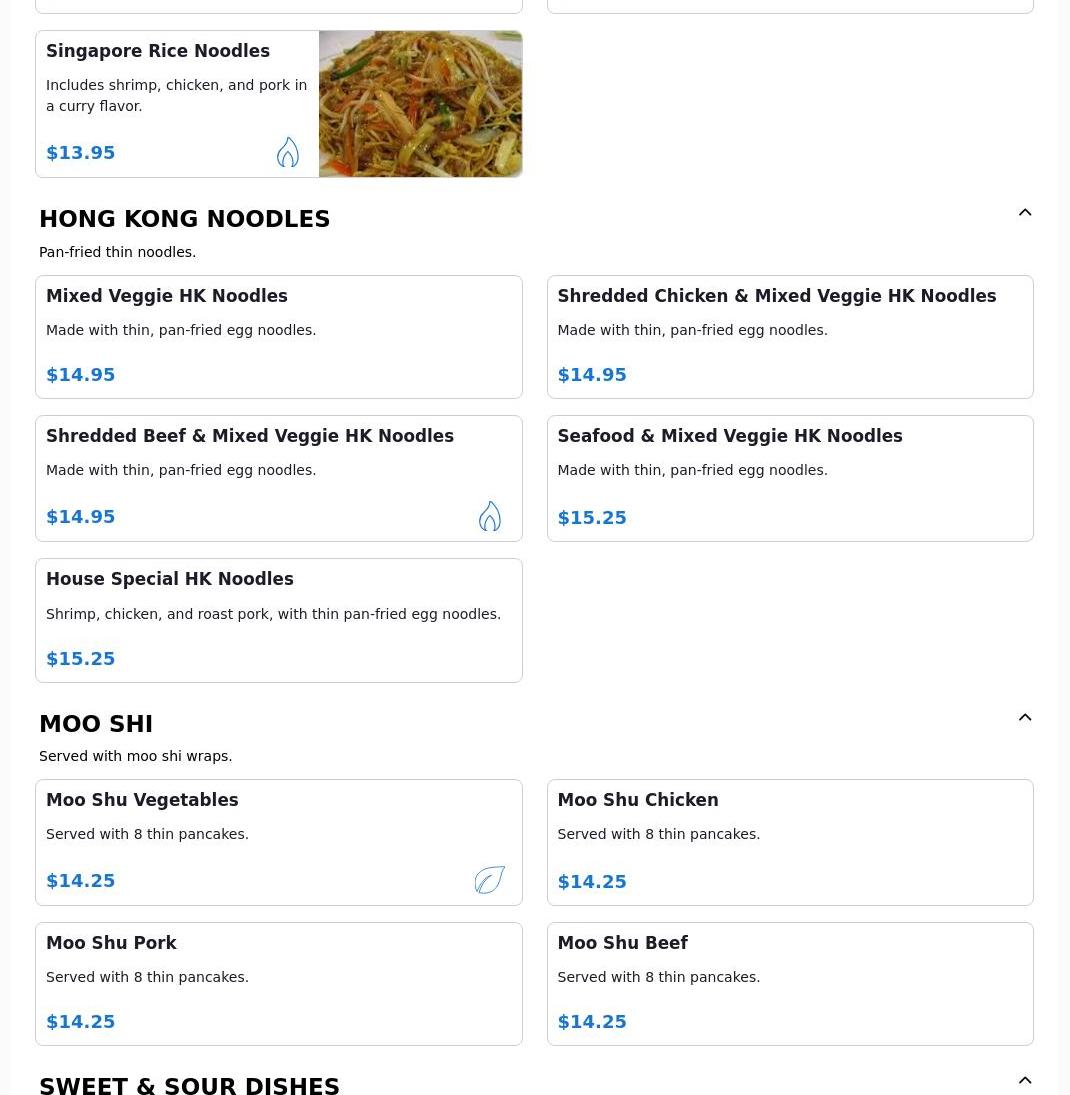Click the Hong Kong Noodles section heading
1070x1095 pixels.
pos(185,219)
